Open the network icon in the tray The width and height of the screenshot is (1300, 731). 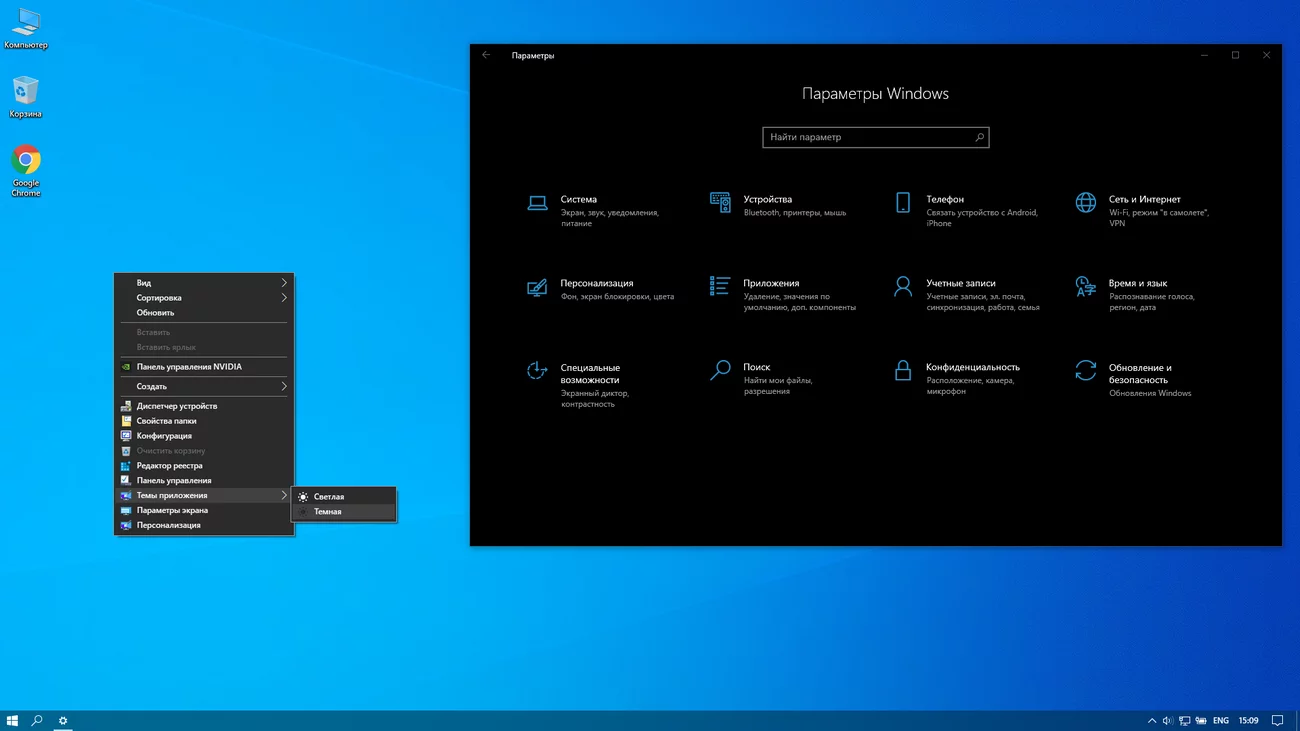1184,720
